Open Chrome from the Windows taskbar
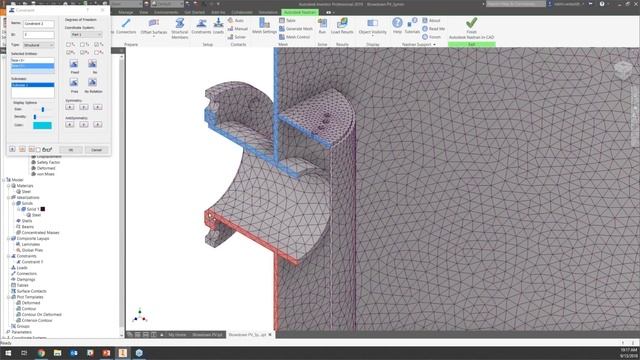 pos(41,353)
